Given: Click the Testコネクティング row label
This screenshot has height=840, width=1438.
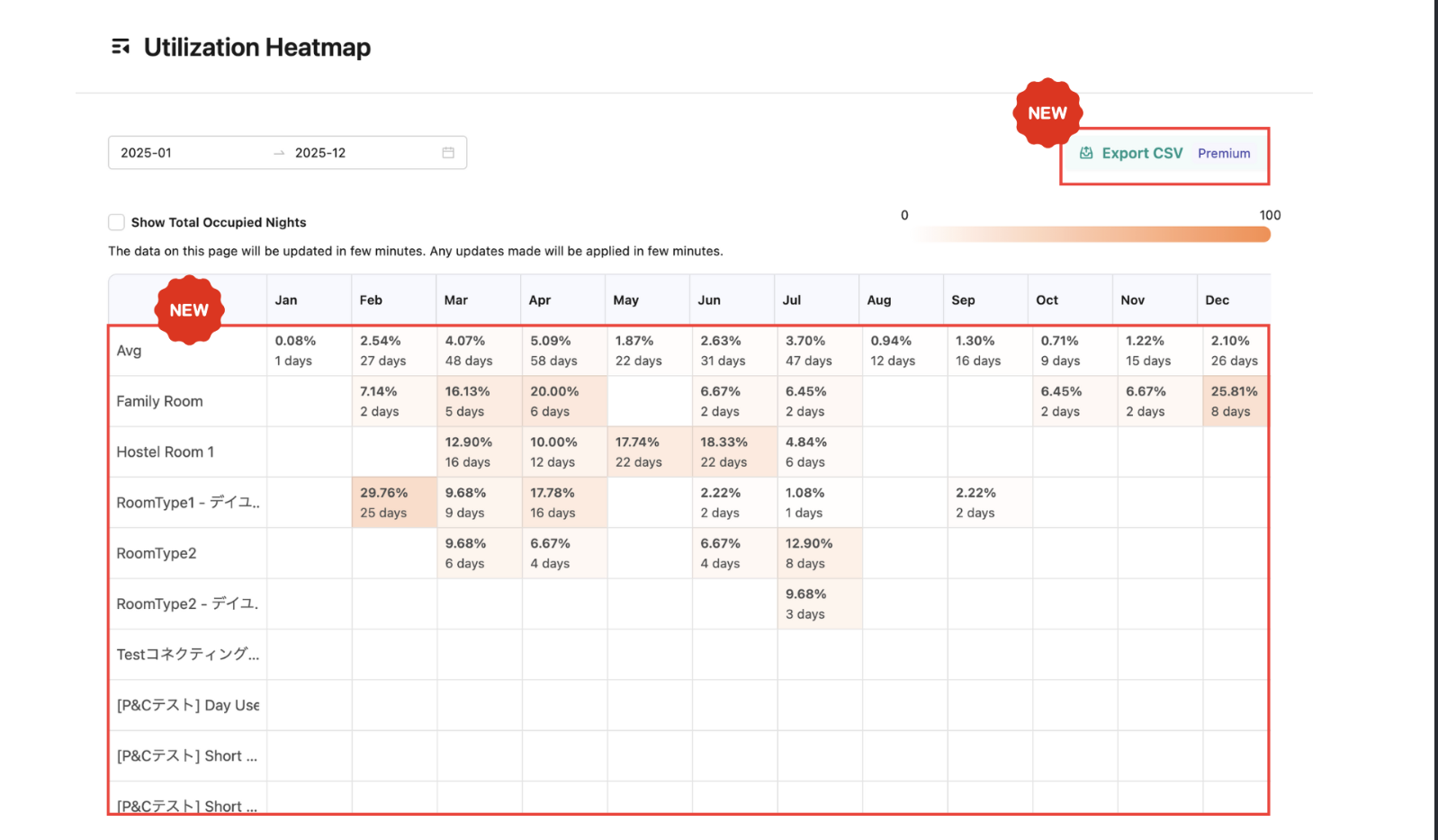Looking at the screenshot, I should click(188, 655).
